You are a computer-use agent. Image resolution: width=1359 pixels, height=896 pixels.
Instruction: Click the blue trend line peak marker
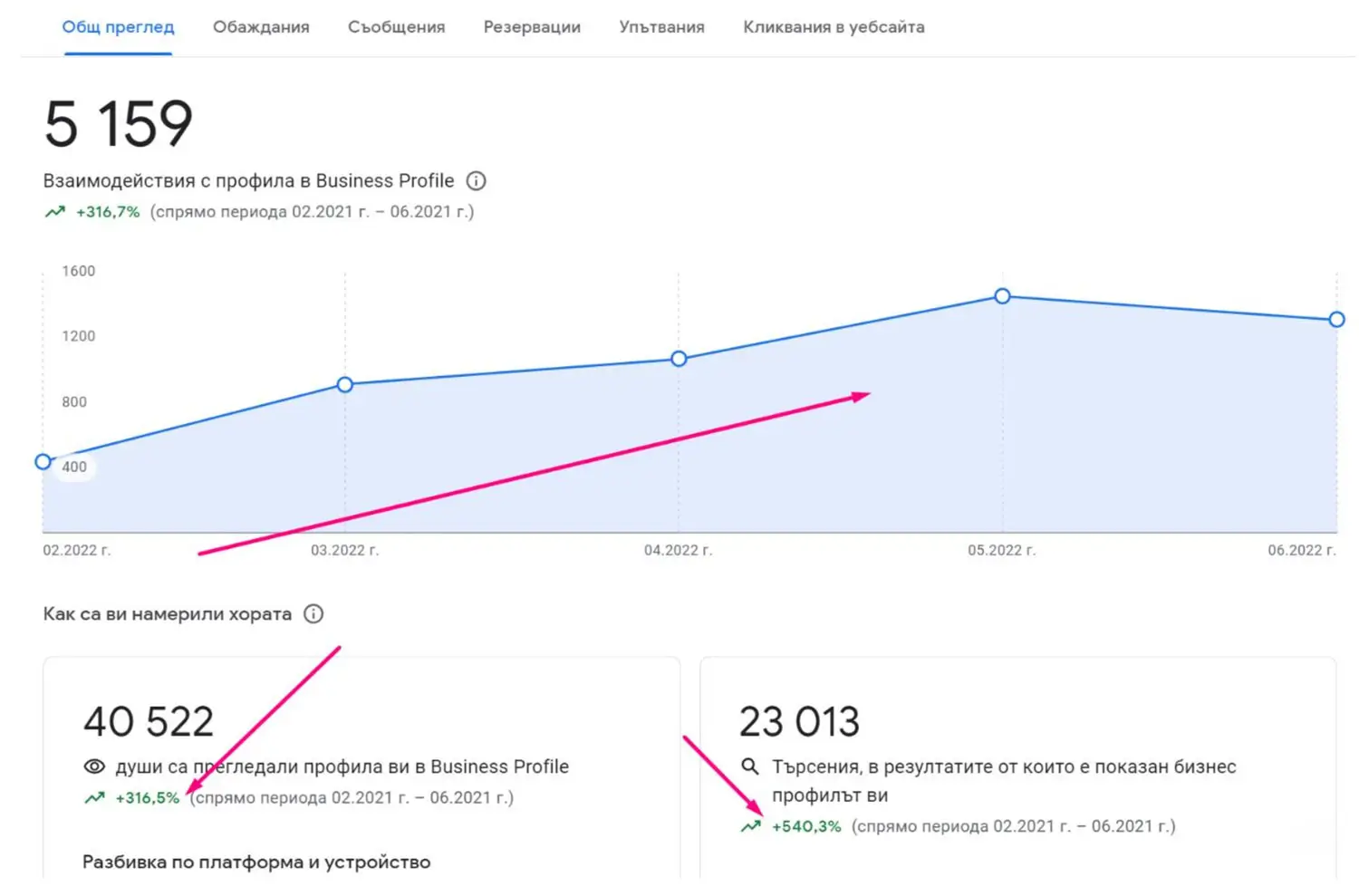coord(1001,296)
